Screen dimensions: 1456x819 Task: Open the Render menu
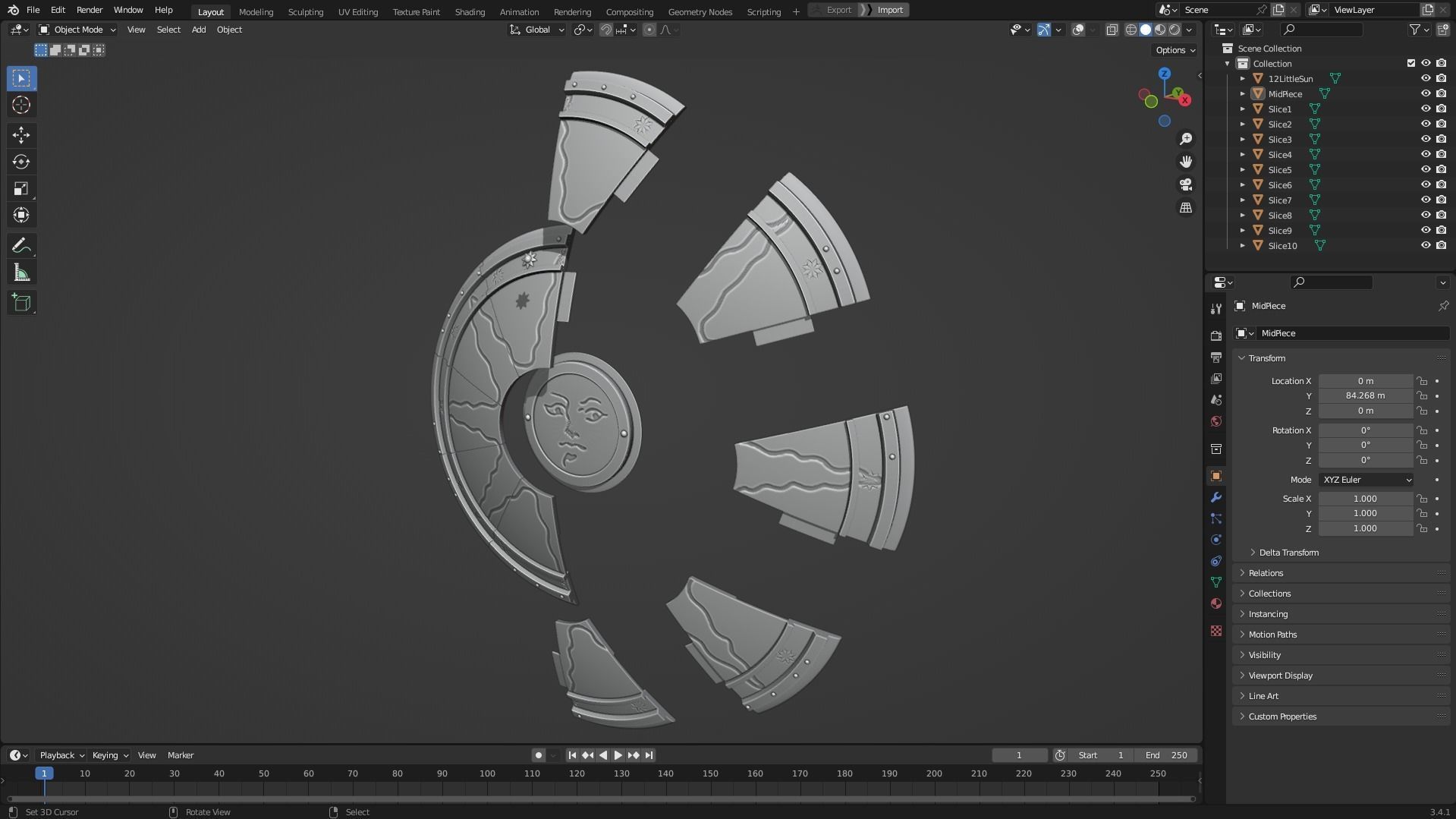(x=90, y=10)
